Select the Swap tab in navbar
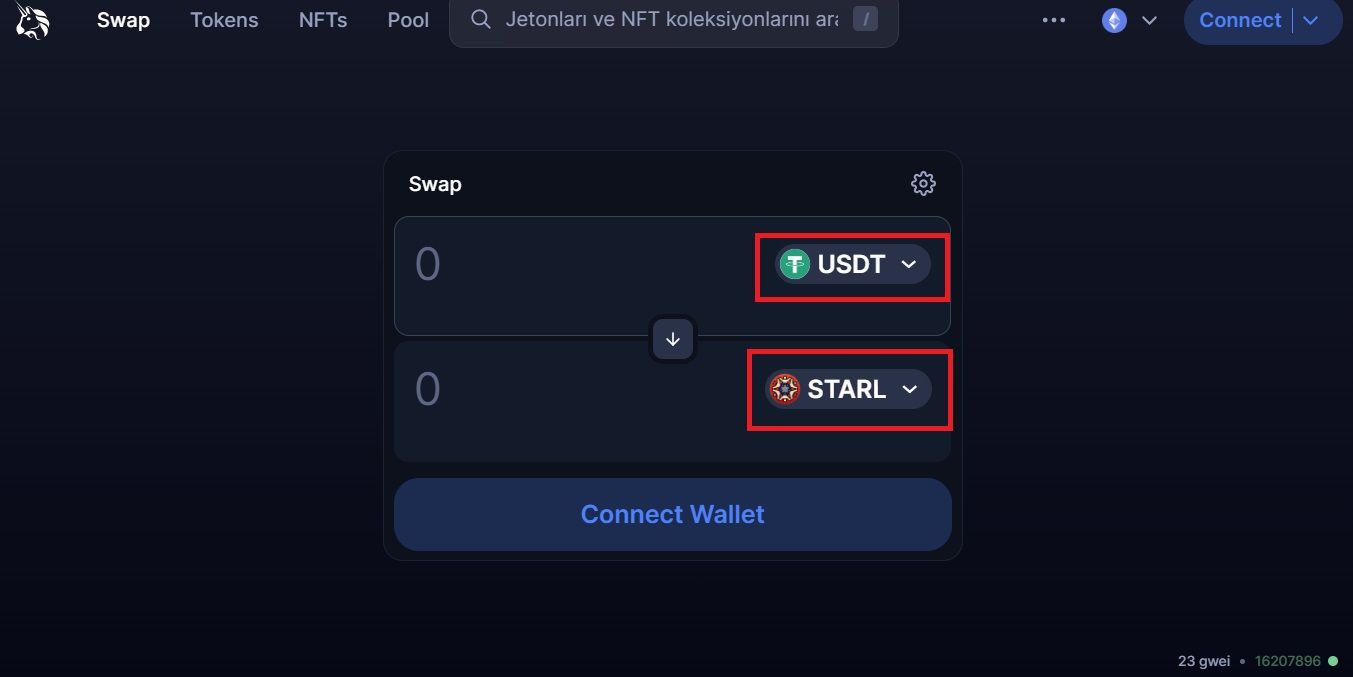Image resolution: width=1353 pixels, height=677 pixels. 123,20
